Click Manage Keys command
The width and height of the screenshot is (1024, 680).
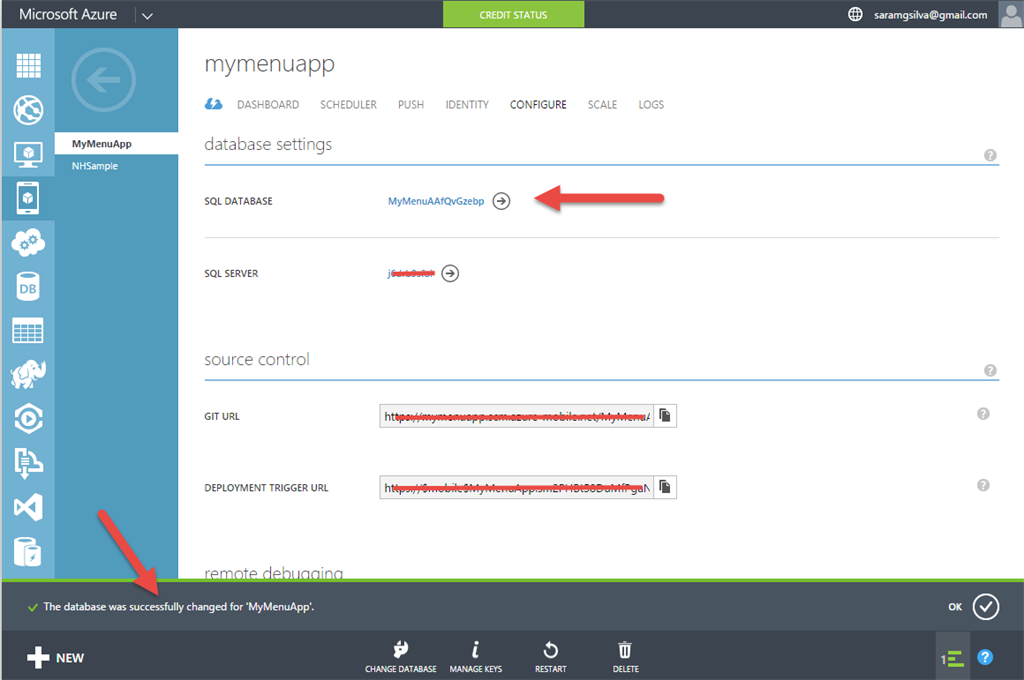475,656
